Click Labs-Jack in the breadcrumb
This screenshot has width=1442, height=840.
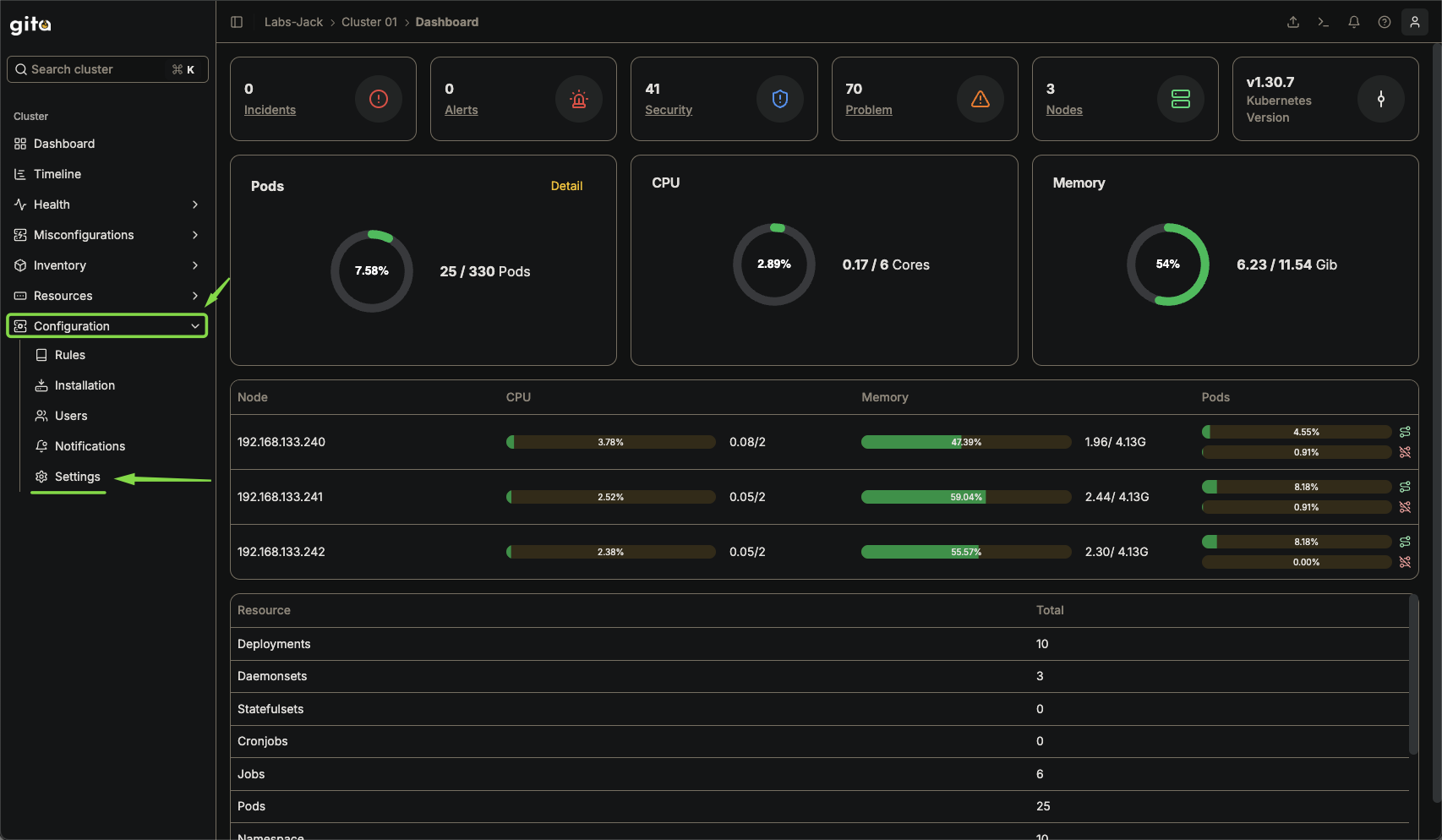pos(293,22)
